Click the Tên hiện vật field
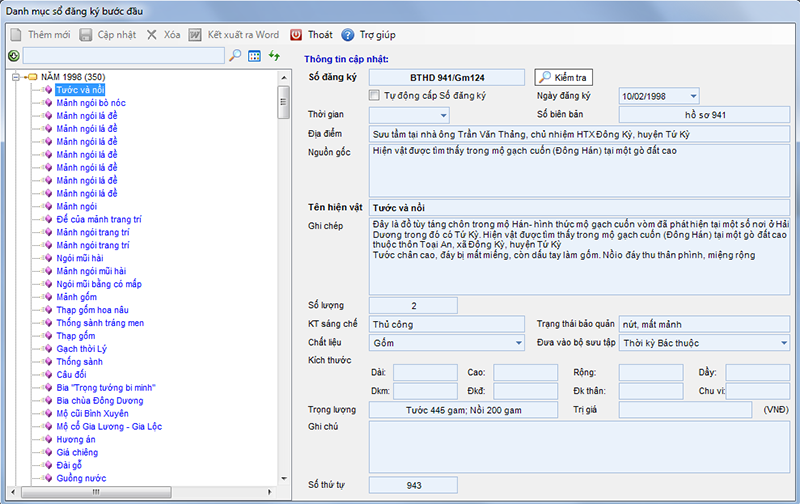The width and height of the screenshot is (800, 504). tap(579, 208)
